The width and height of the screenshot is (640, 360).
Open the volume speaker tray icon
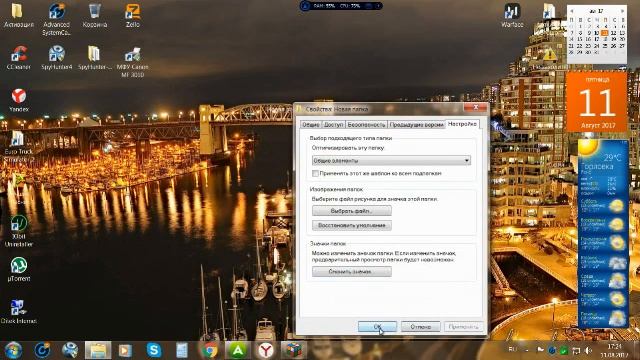pos(588,350)
